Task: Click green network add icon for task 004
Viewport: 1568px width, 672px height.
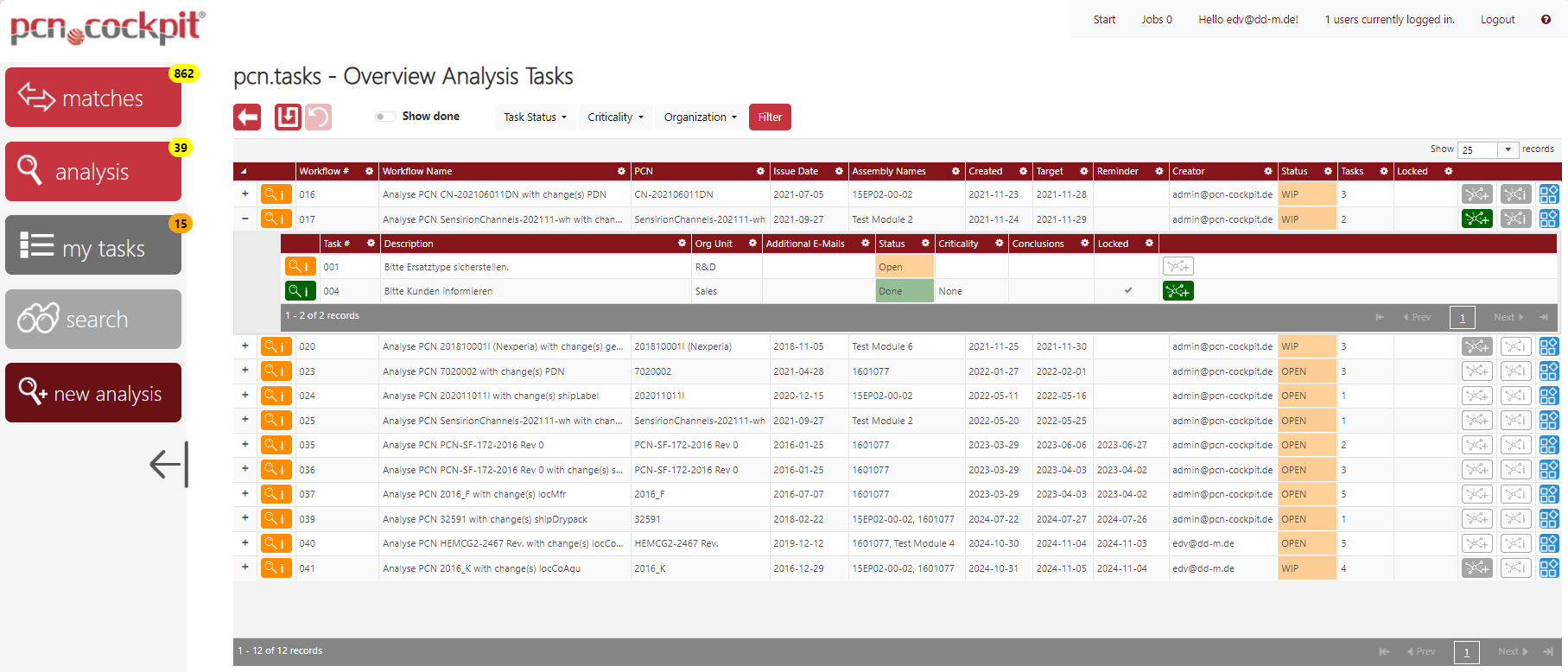Action: pos(1178,291)
